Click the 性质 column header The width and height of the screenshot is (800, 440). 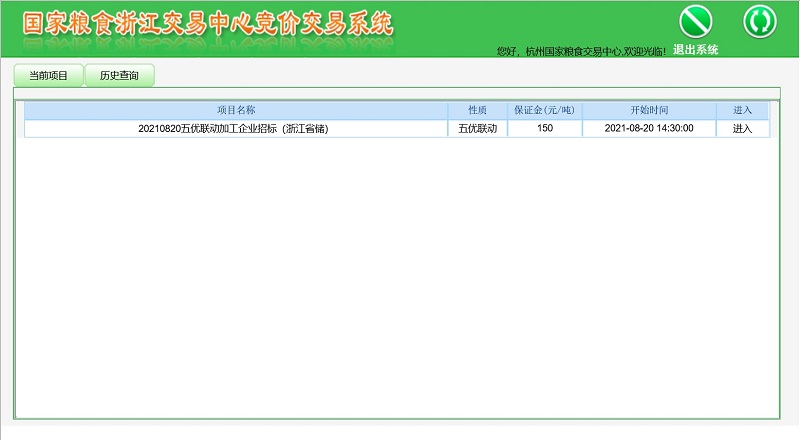[x=478, y=110]
